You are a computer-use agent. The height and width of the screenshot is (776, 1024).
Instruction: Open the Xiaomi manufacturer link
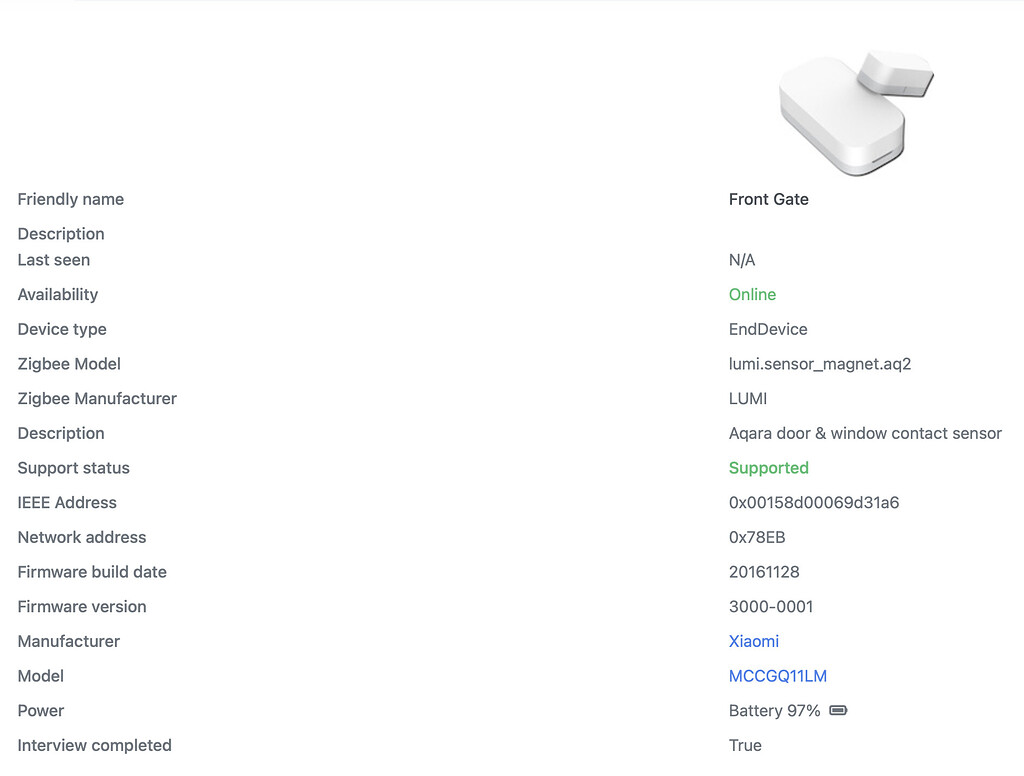[x=753, y=641]
